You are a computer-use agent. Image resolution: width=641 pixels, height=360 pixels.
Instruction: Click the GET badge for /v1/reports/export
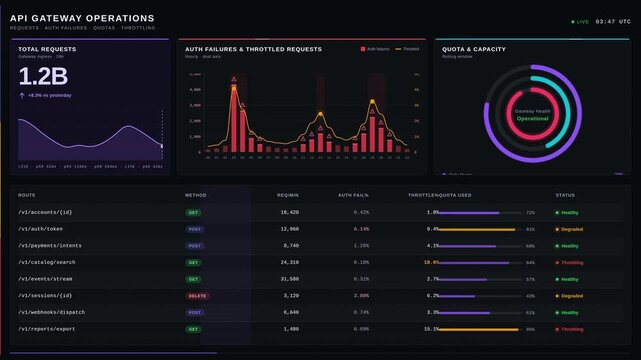pos(193,329)
